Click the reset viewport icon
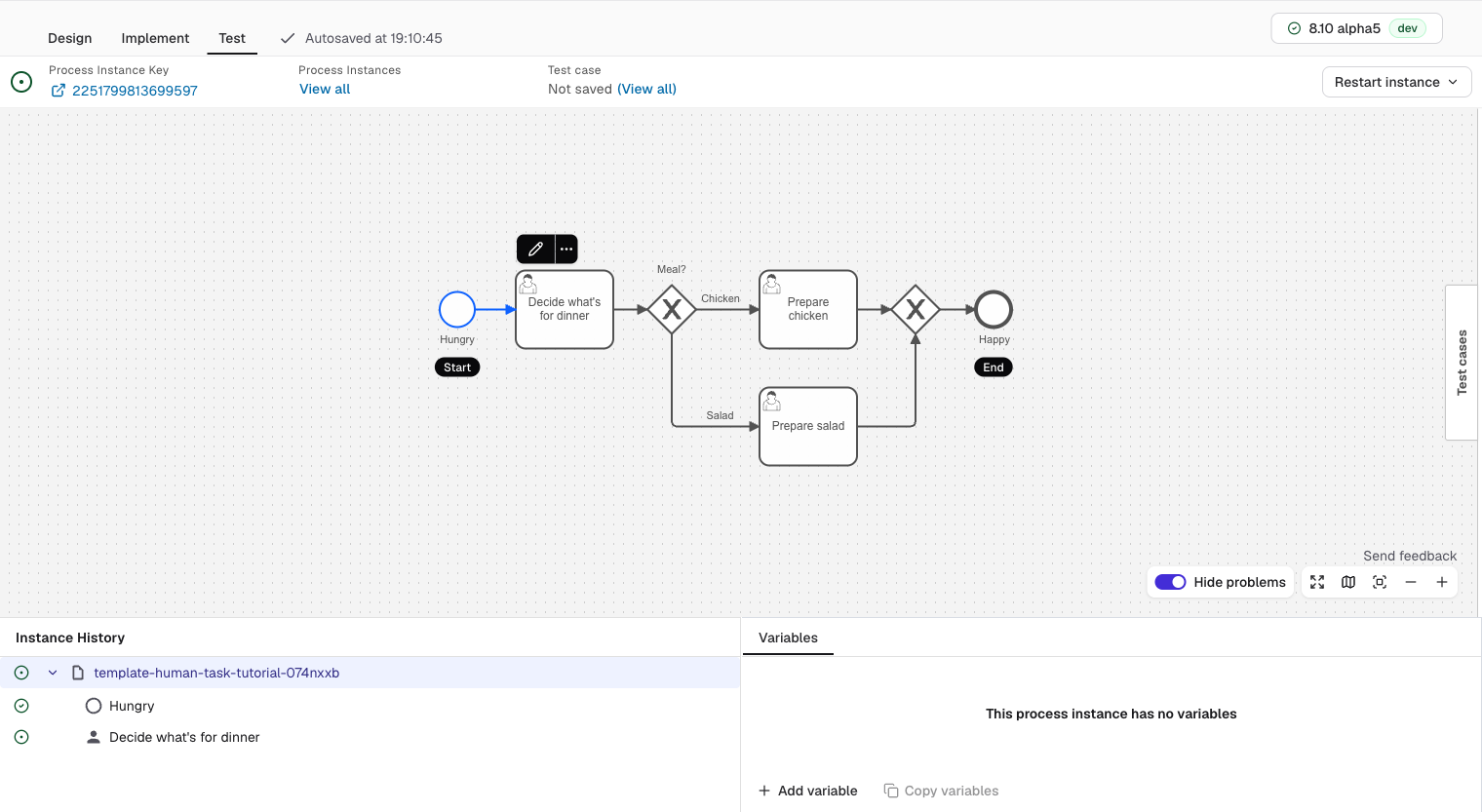 [1380, 582]
